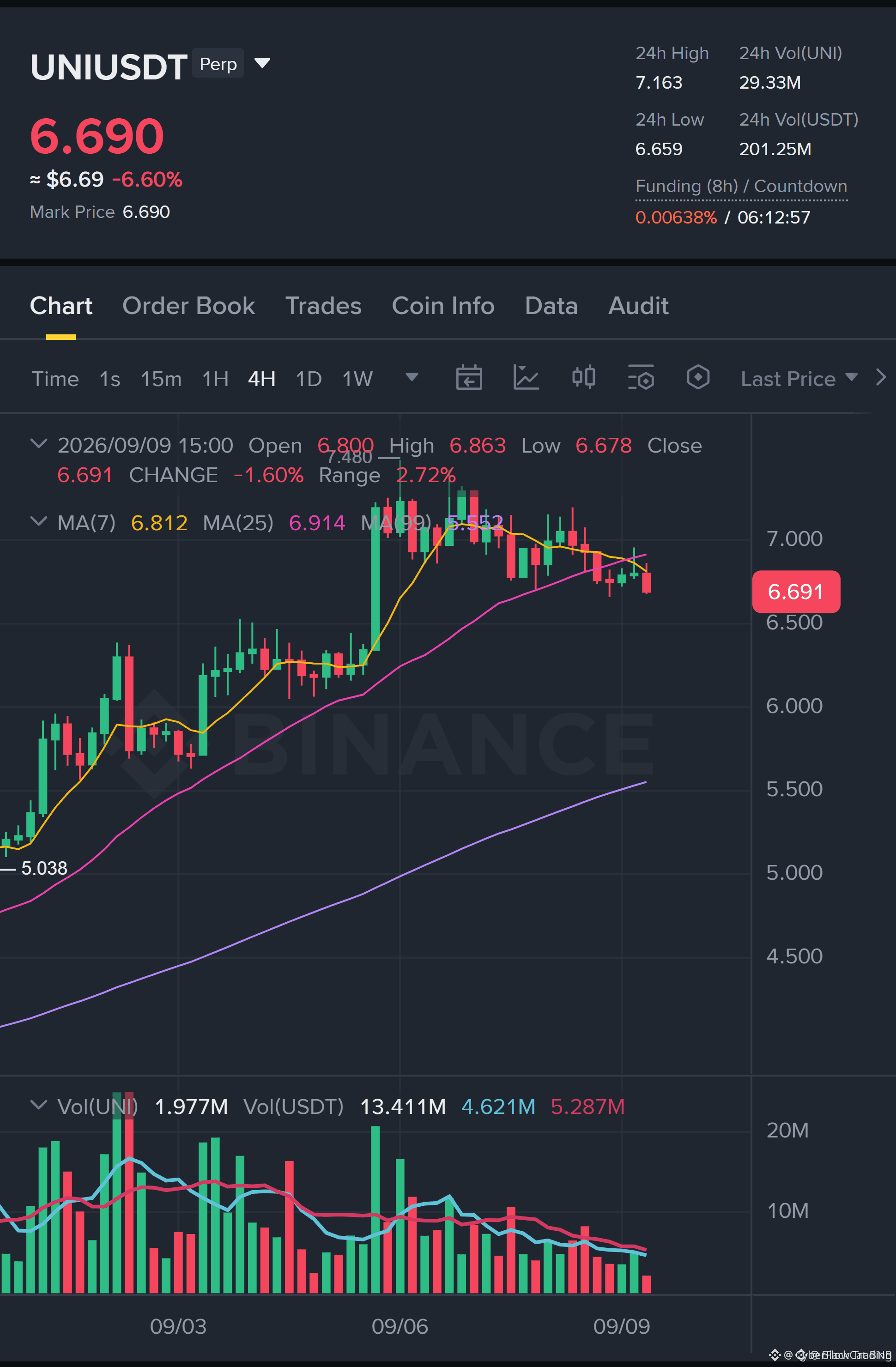This screenshot has width=896, height=1367.
Task: Click the right arrow toolbar scroll icon
Action: [880, 377]
